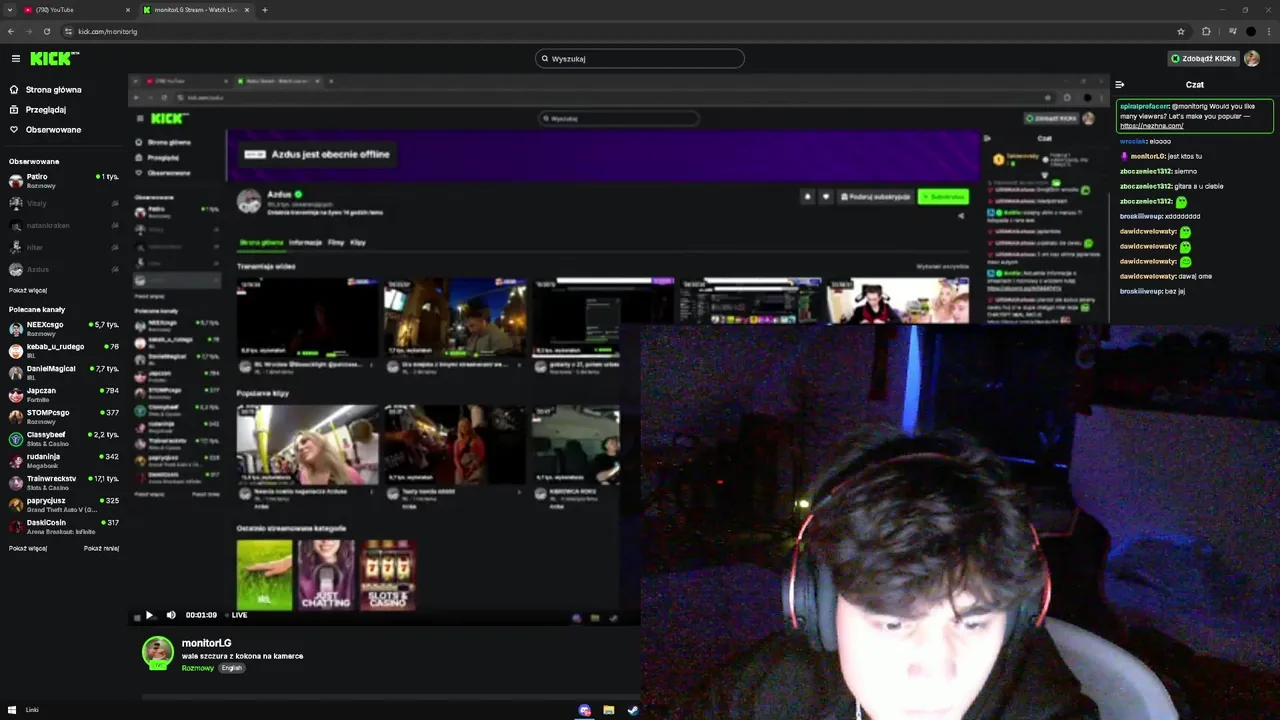Go back in browser history
This screenshot has width=1280, height=720.
pyautogui.click(x=10, y=31)
